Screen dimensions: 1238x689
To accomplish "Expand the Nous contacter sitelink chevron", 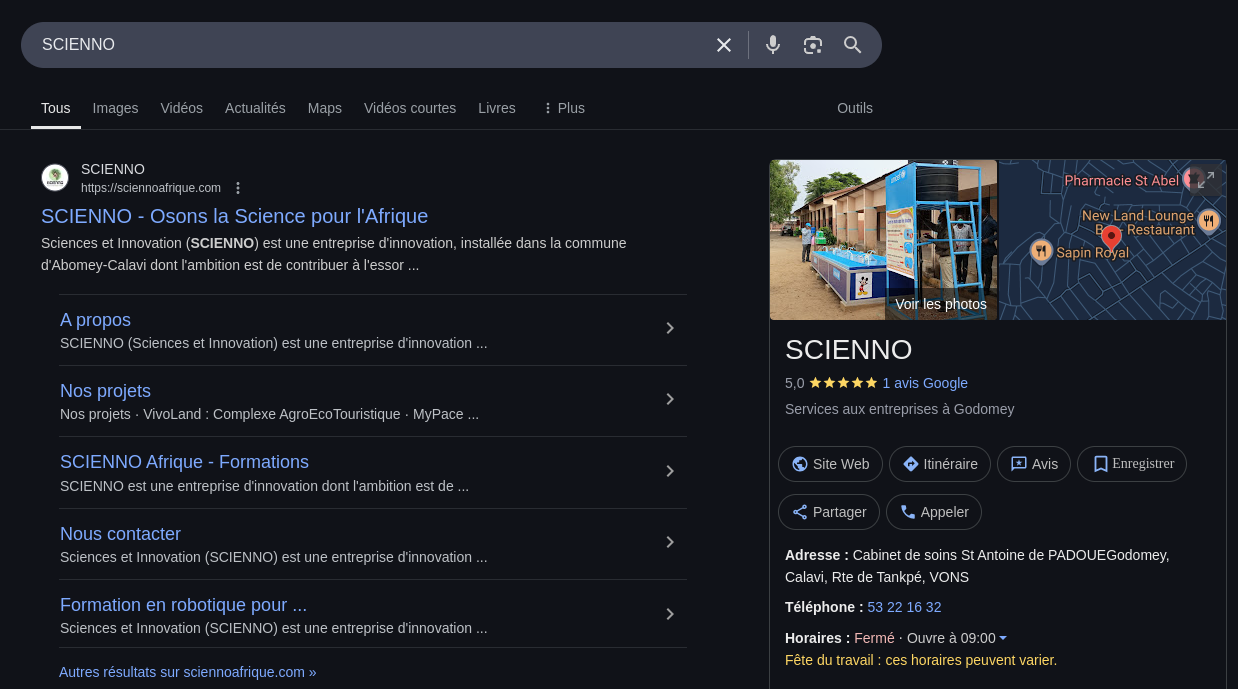I will [670, 542].
